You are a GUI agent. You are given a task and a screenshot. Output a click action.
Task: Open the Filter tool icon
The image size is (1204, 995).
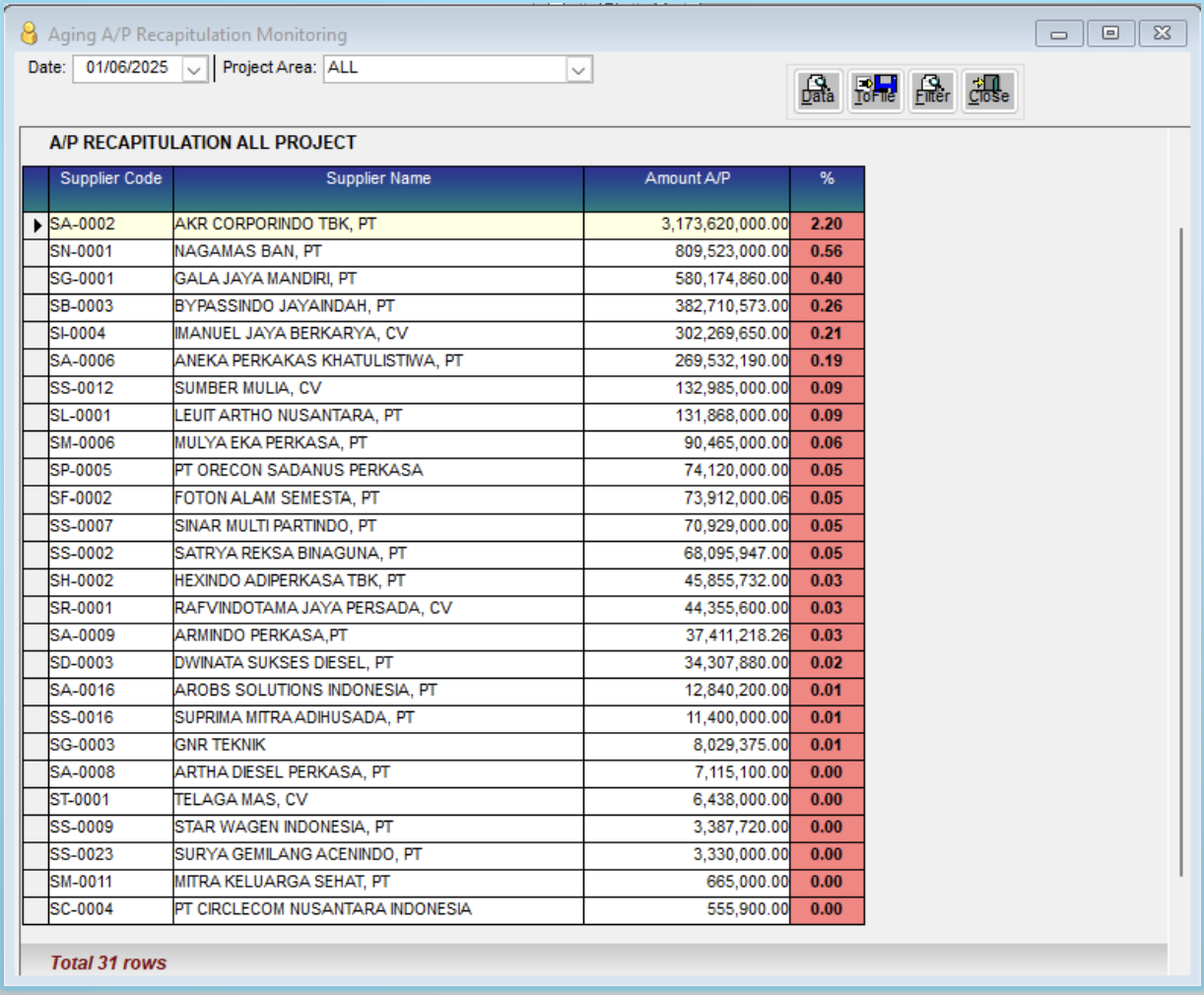933,92
